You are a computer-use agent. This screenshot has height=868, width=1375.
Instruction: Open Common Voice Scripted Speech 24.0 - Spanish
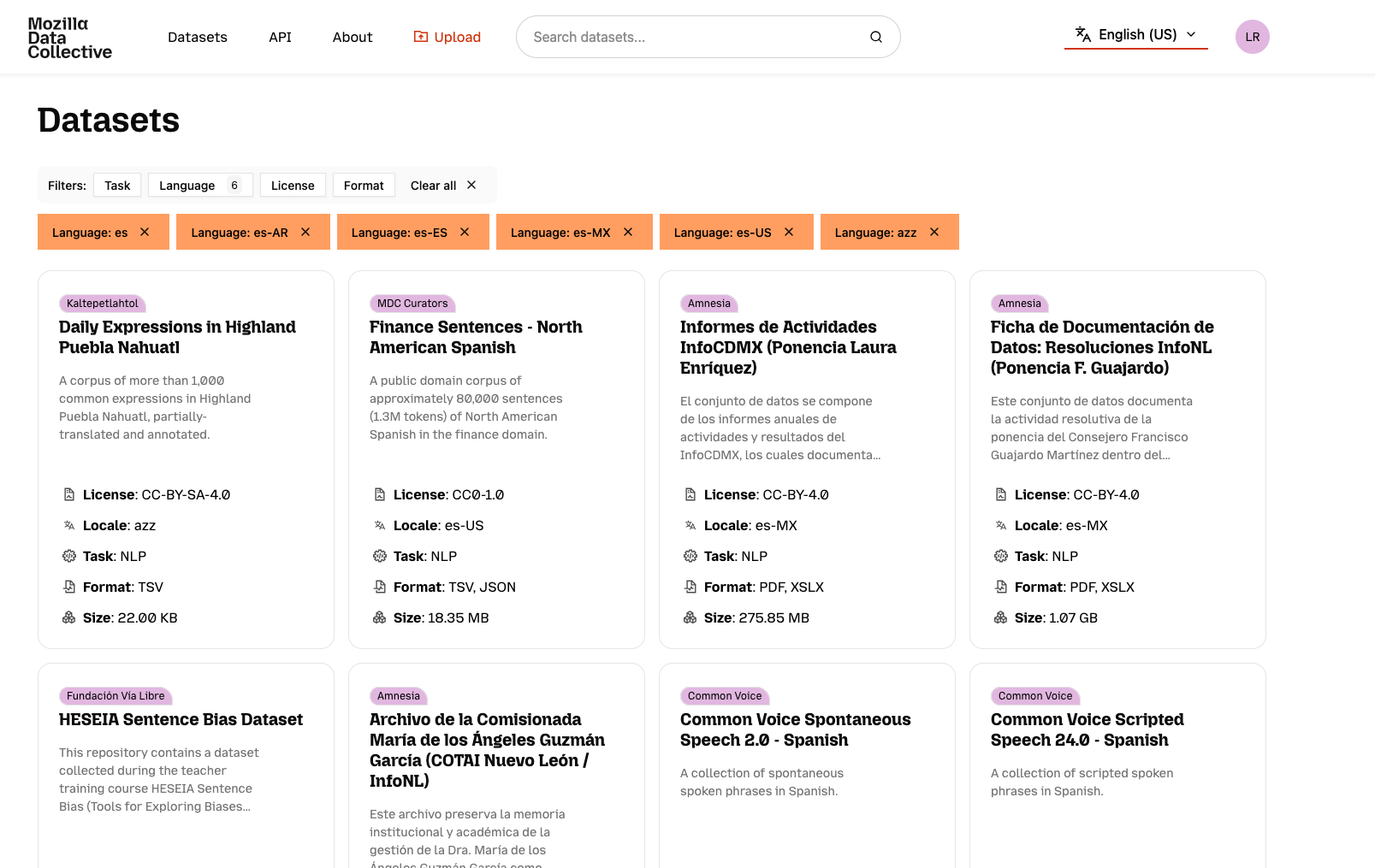click(x=1088, y=729)
